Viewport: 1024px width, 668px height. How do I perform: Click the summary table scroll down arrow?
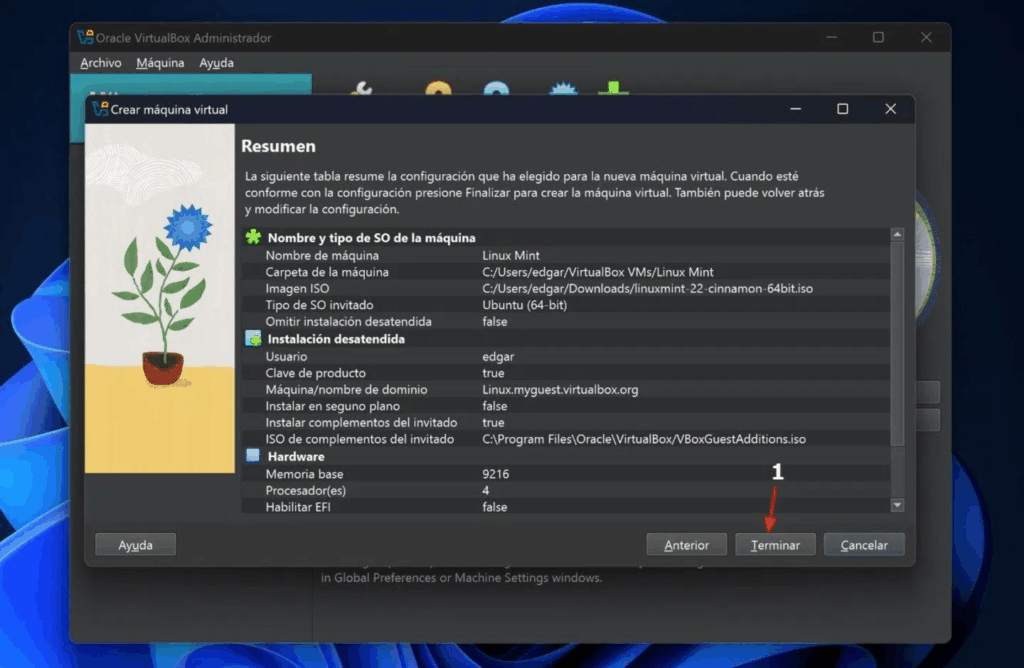click(x=897, y=506)
